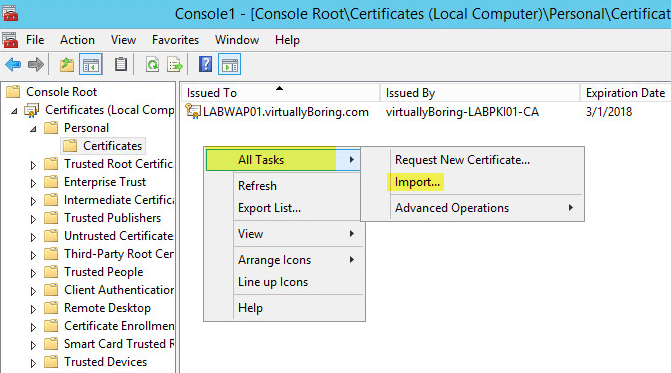Click the Trusted Devices folder icon
The height and width of the screenshot is (373, 671).
click(x=51, y=361)
